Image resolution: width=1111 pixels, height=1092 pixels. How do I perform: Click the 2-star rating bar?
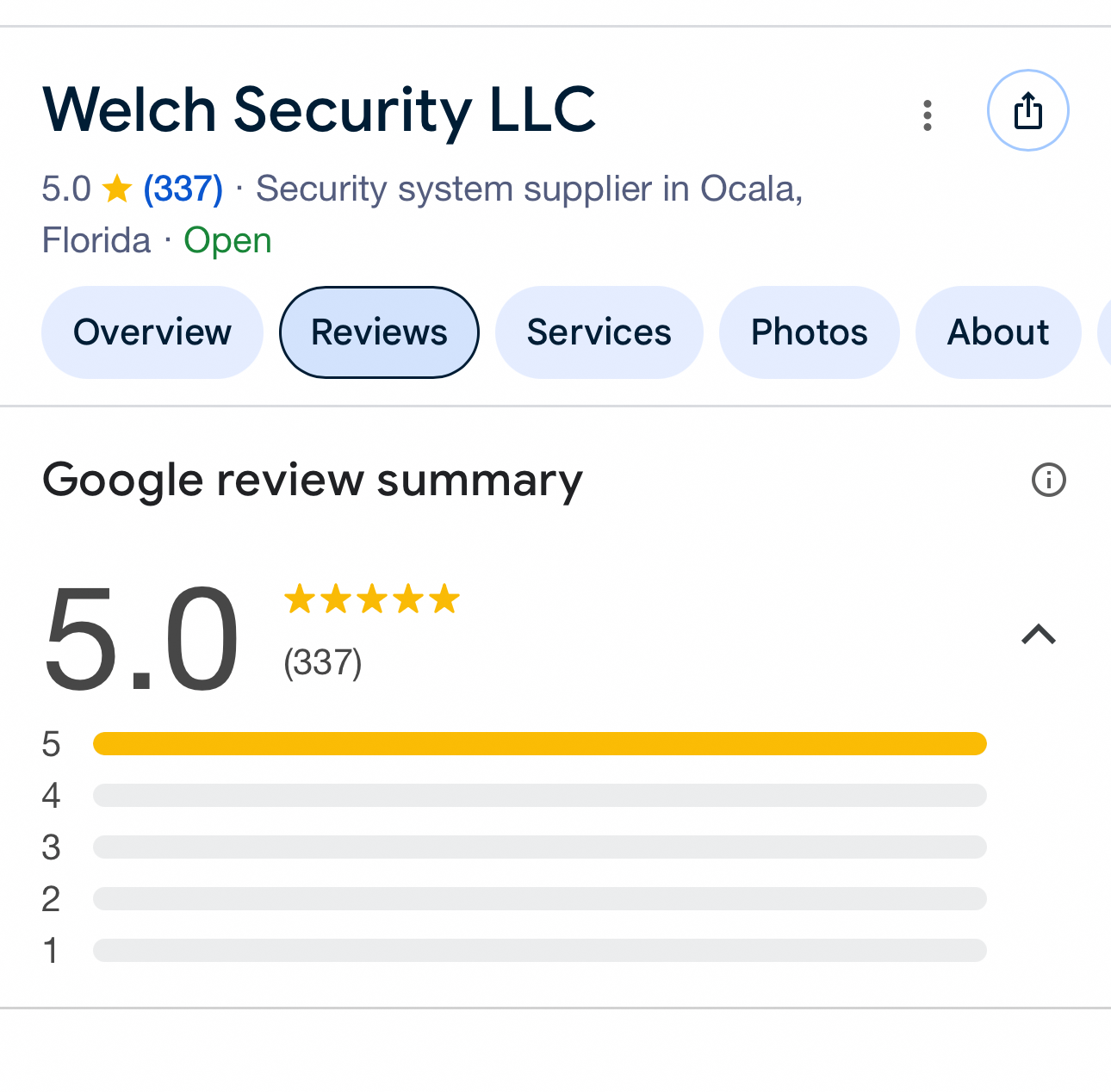point(539,898)
